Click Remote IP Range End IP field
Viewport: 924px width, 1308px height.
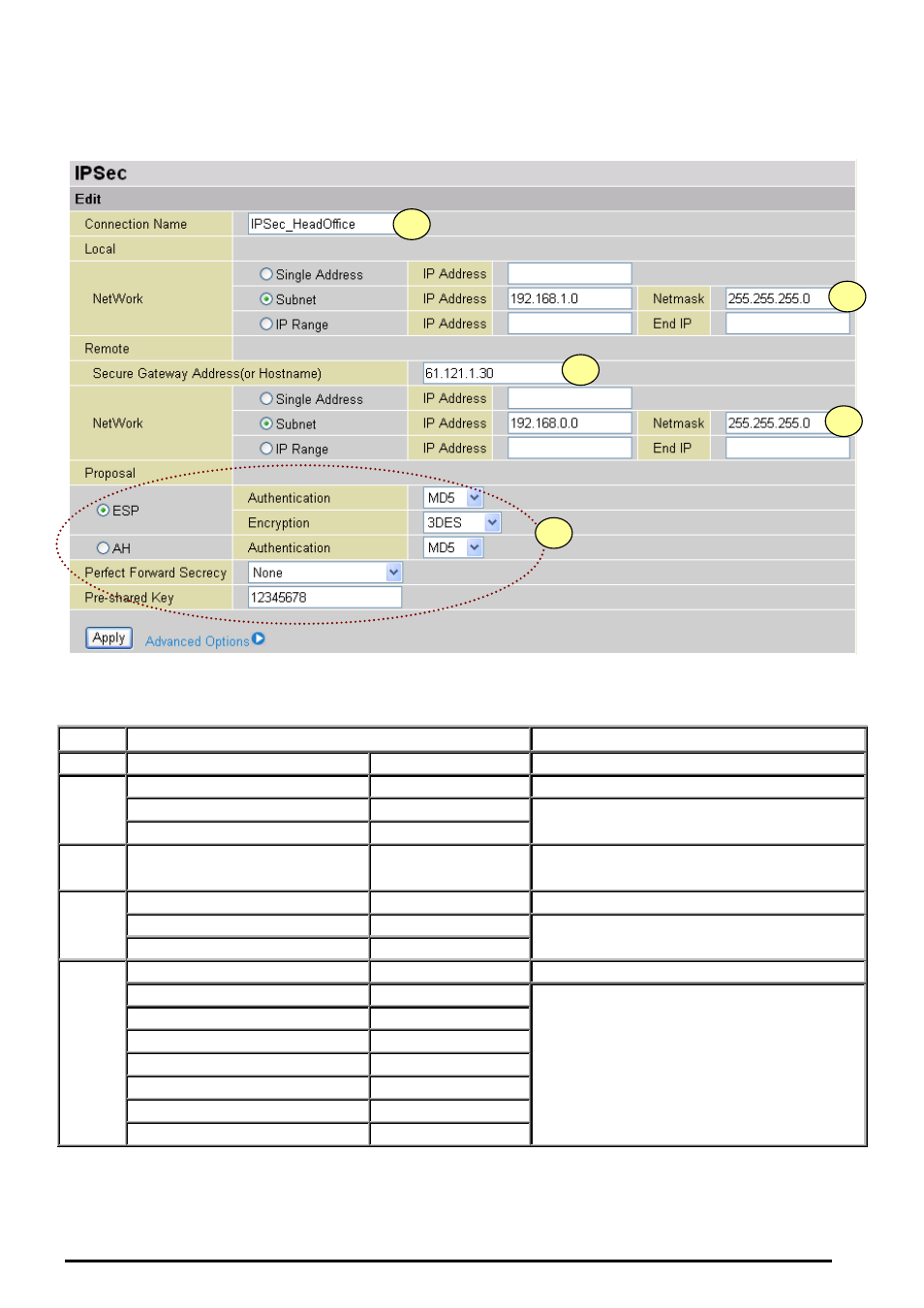coord(787,448)
